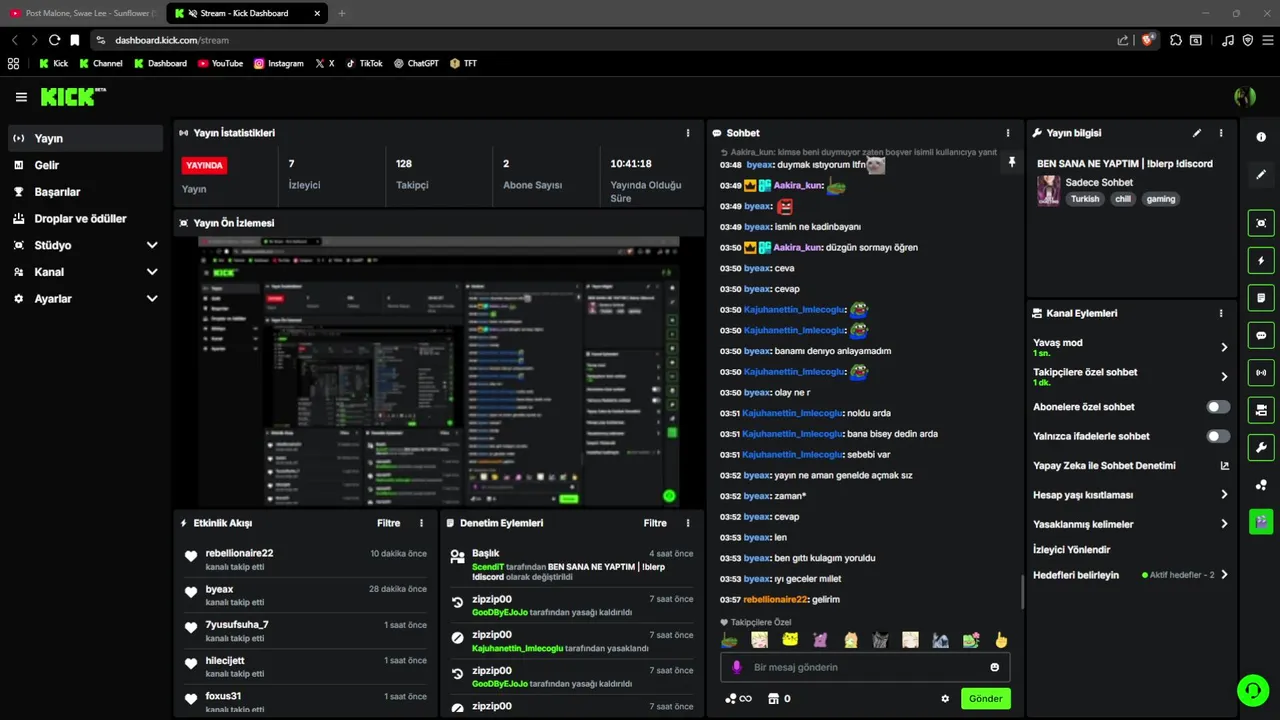
Task: Click the Turkish tag chip
Action: (x=1084, y=199)
